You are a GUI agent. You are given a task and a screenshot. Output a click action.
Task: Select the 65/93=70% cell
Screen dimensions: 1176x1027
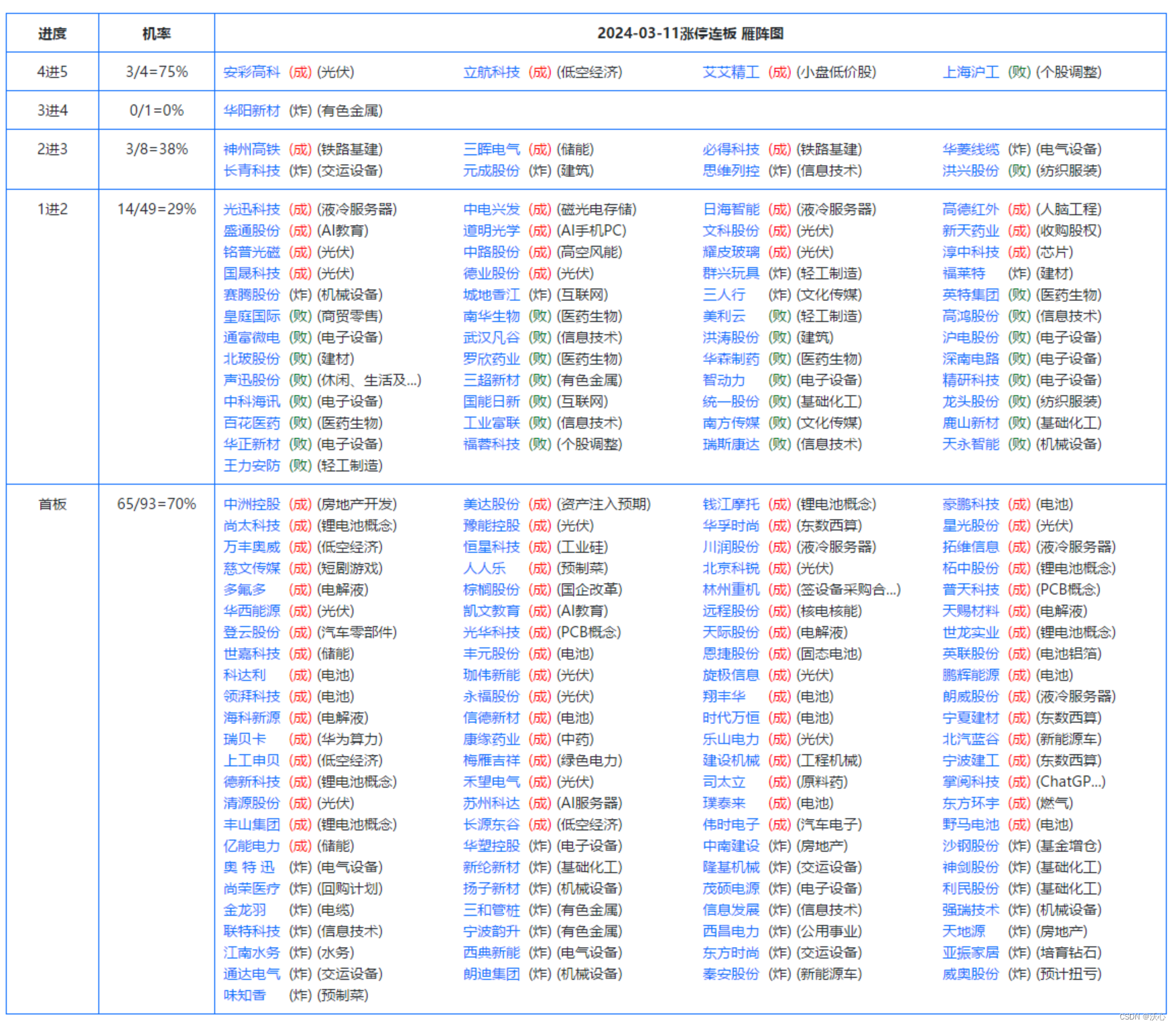pos(157,504)
